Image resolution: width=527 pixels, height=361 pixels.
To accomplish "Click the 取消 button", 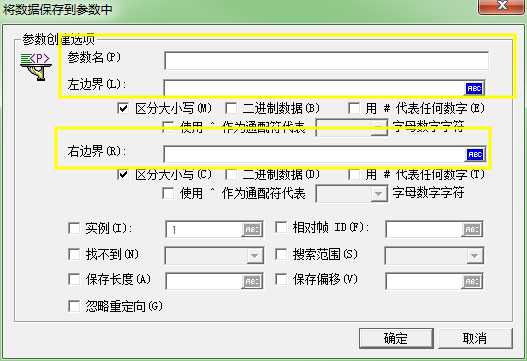I will tap(475, 338).
